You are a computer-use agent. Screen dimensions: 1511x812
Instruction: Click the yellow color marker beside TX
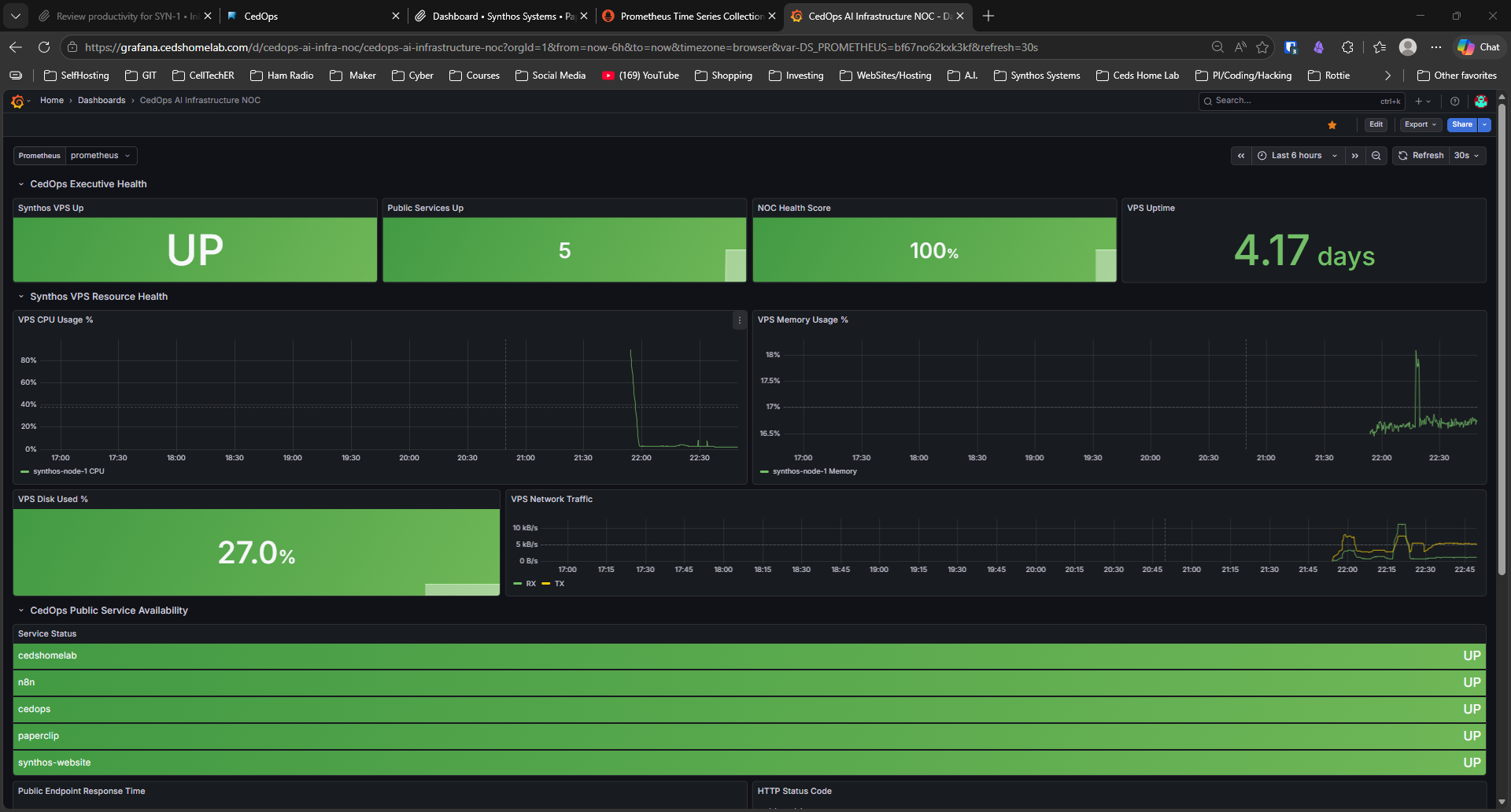point(546,584)
